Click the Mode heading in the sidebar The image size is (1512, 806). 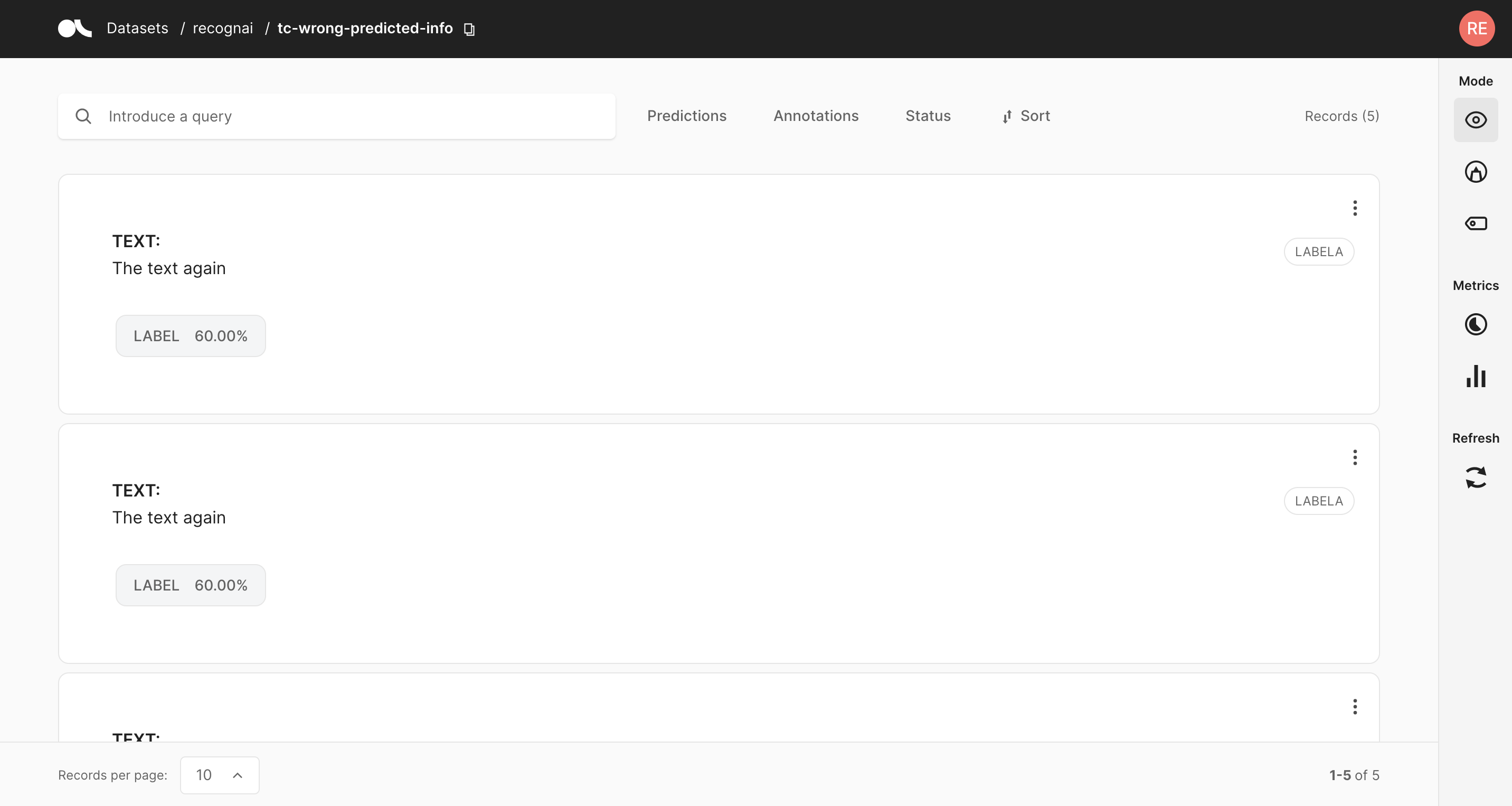click(1476, 81)
